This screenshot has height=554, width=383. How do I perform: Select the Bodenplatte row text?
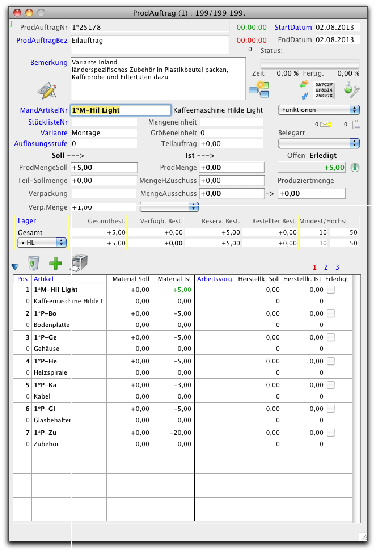pyautogui.click(x=52, y=325)
